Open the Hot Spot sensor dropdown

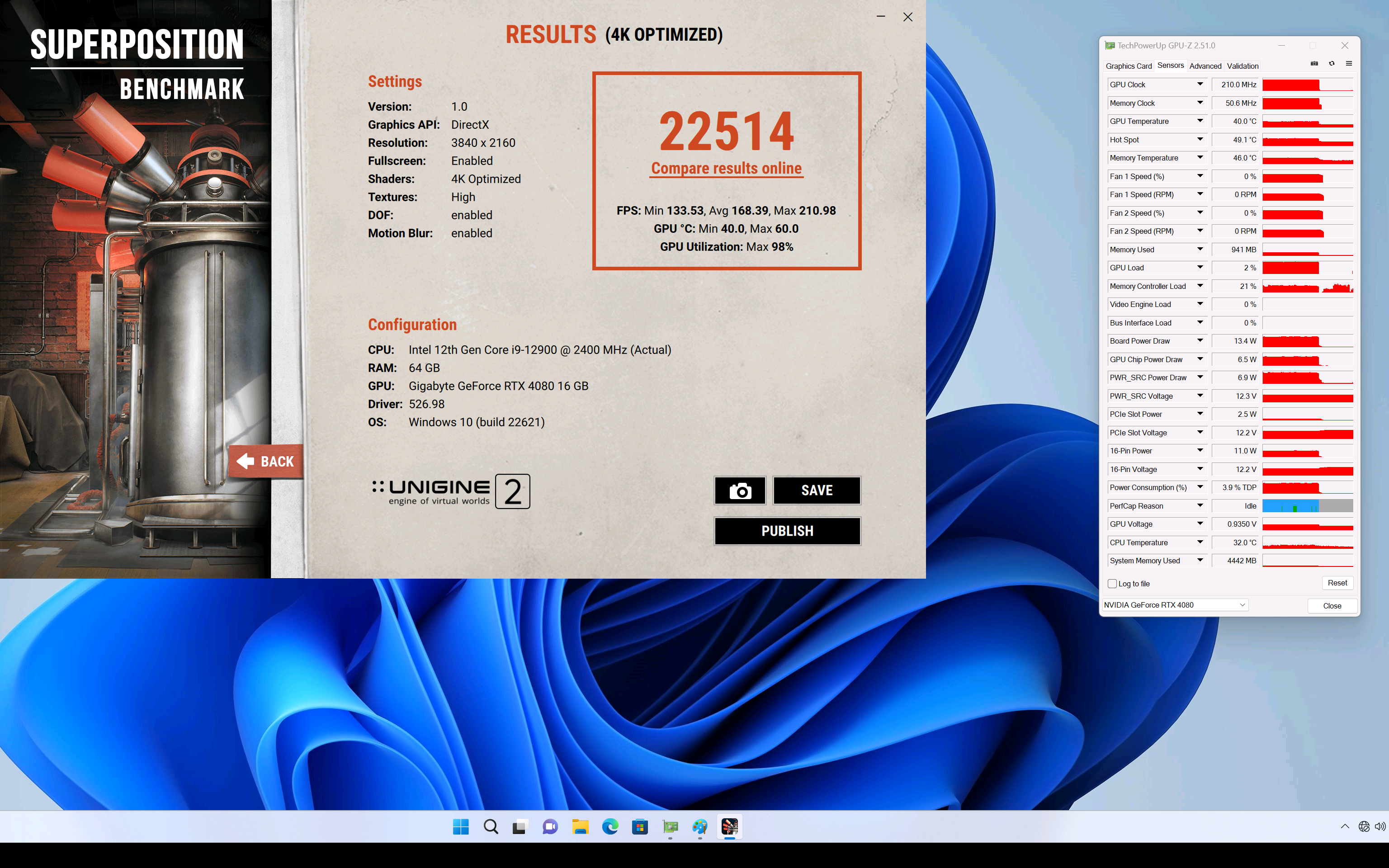[x=1200, y=140]
